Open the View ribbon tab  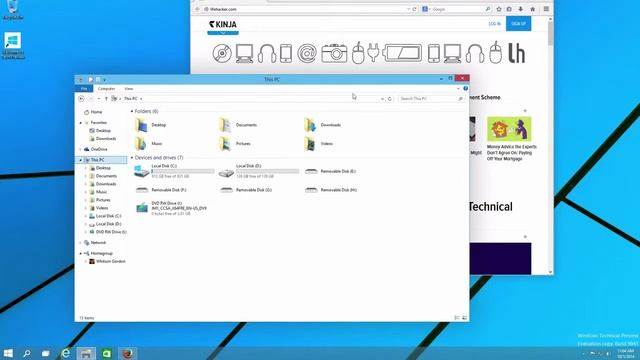129,89
